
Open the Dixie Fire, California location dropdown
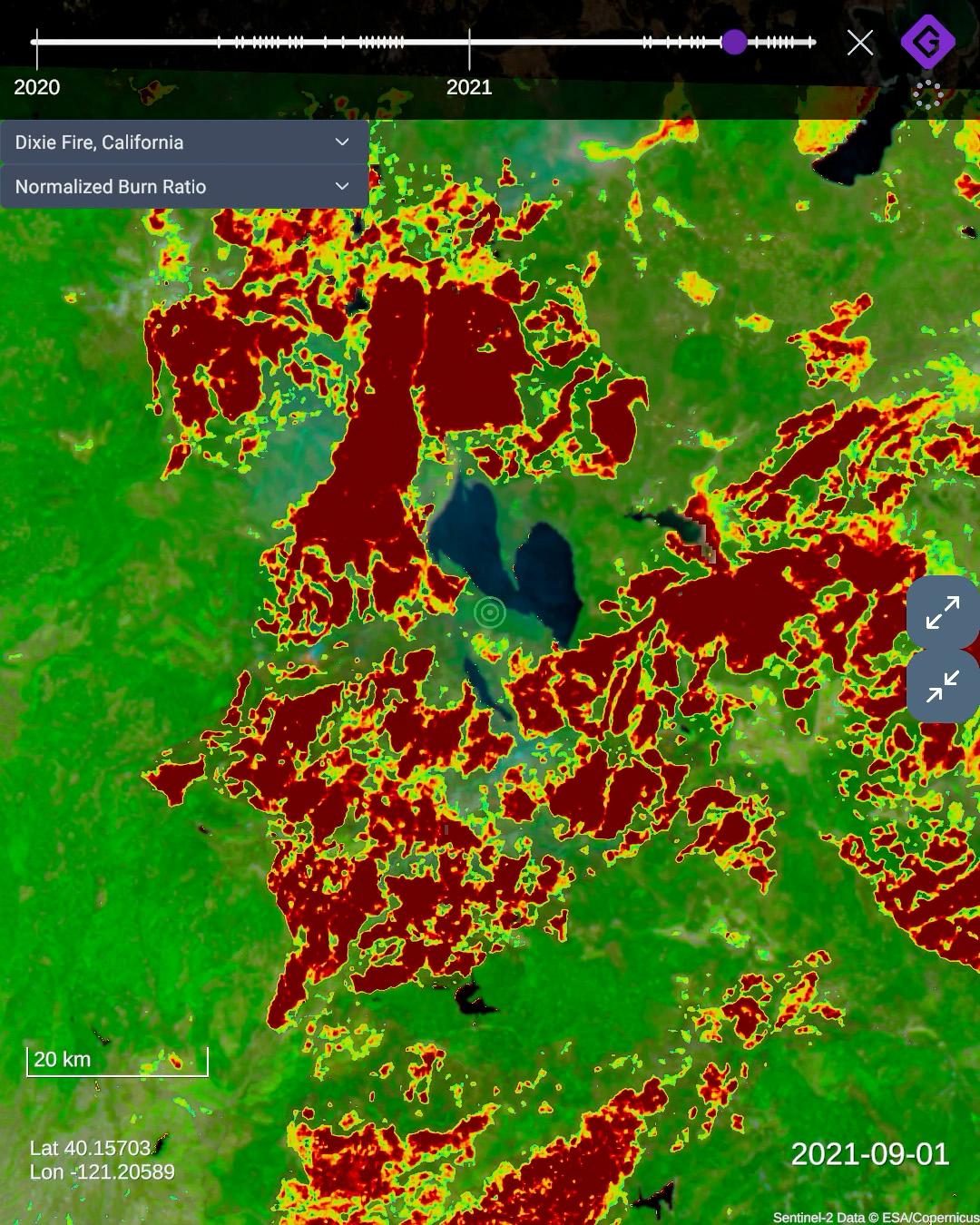pos(184,142)
